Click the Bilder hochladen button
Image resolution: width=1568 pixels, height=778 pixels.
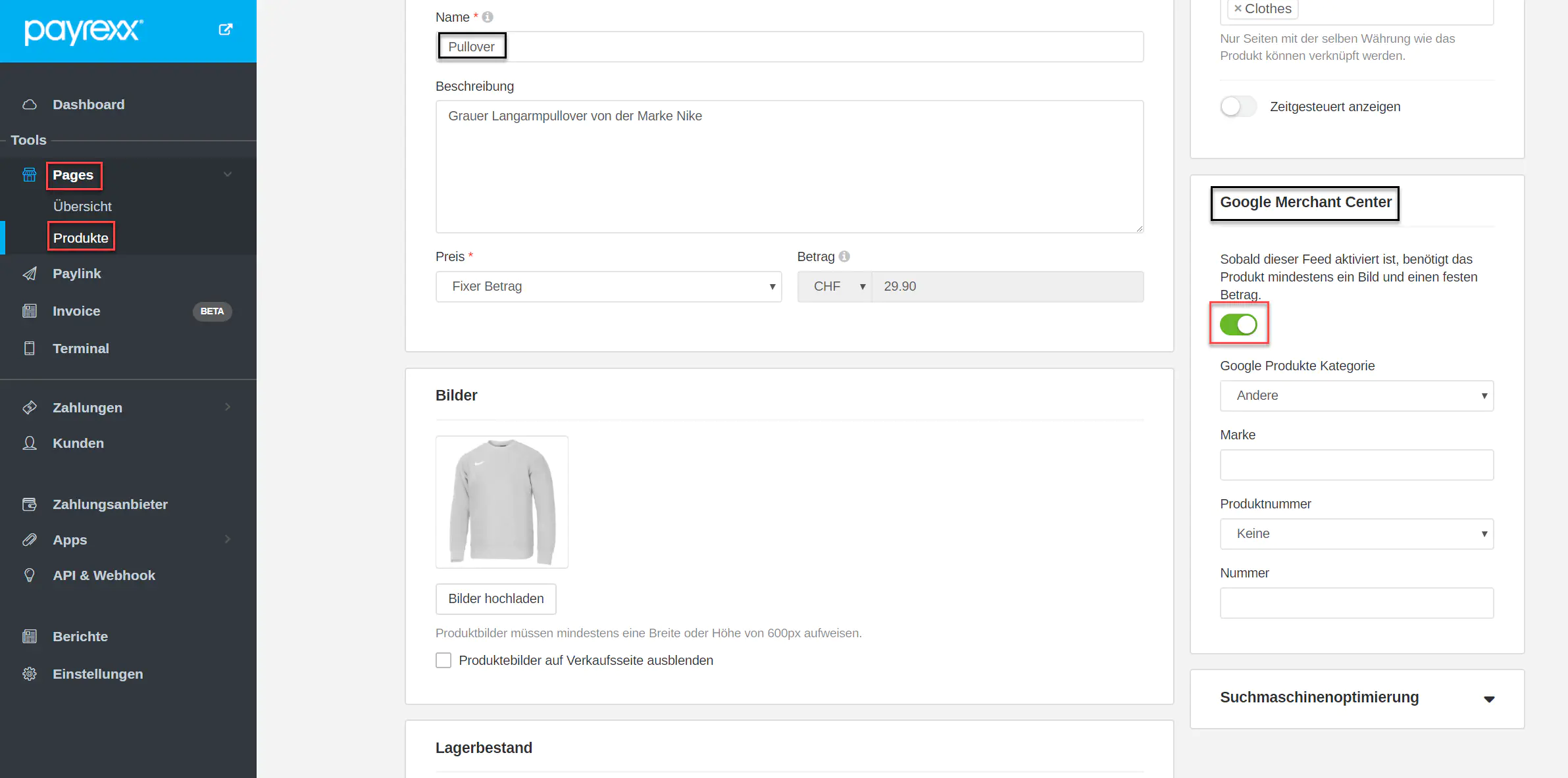495,598
